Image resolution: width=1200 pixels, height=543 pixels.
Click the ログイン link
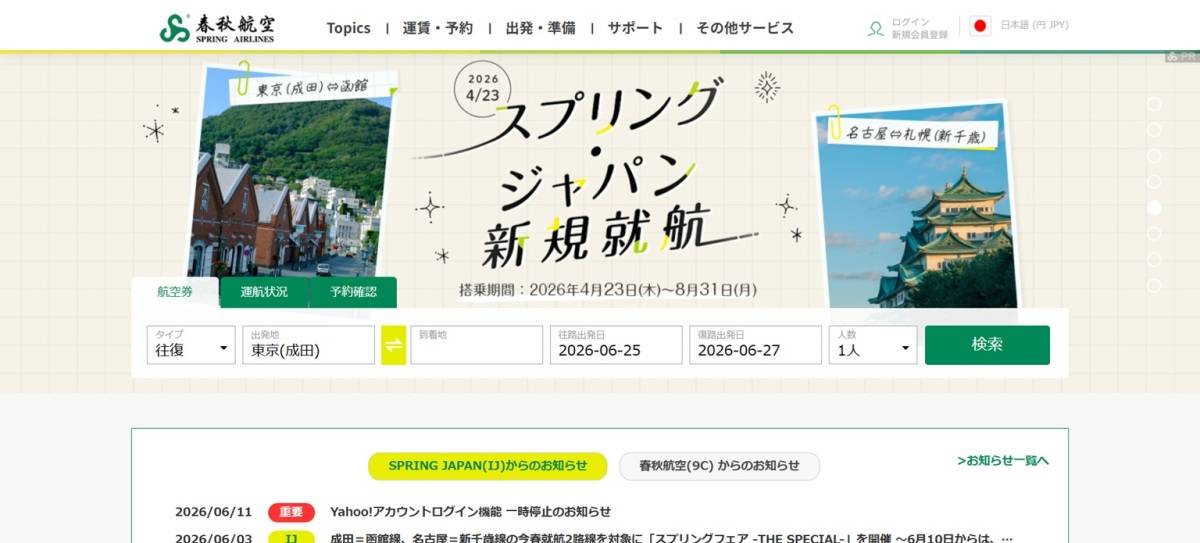click(910, 22)
